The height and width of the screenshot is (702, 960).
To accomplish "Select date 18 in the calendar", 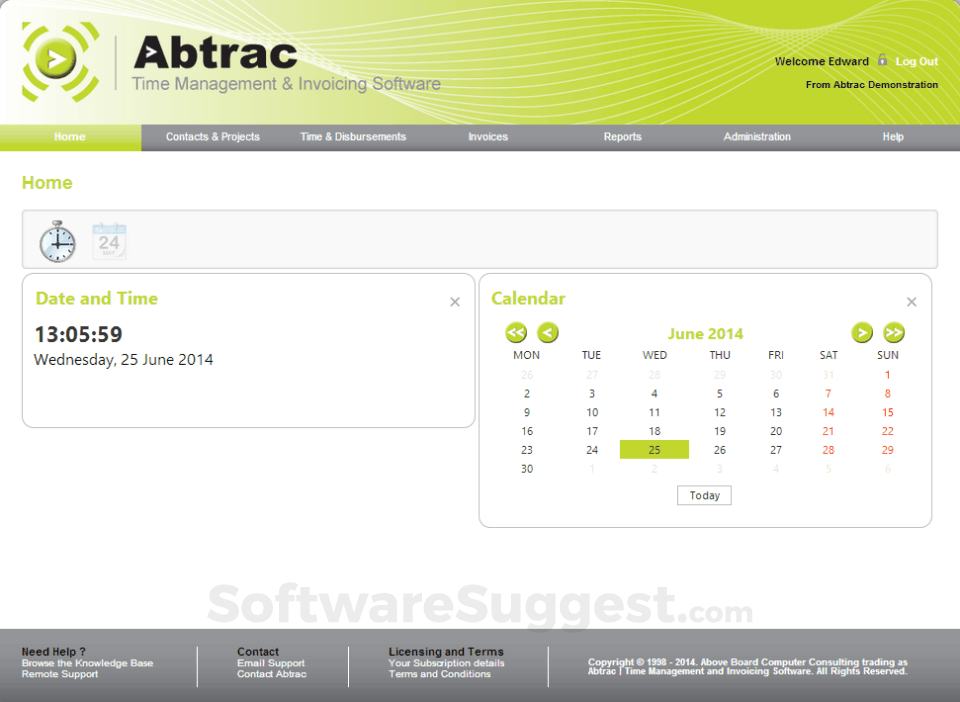I will (x=654, y=431).
